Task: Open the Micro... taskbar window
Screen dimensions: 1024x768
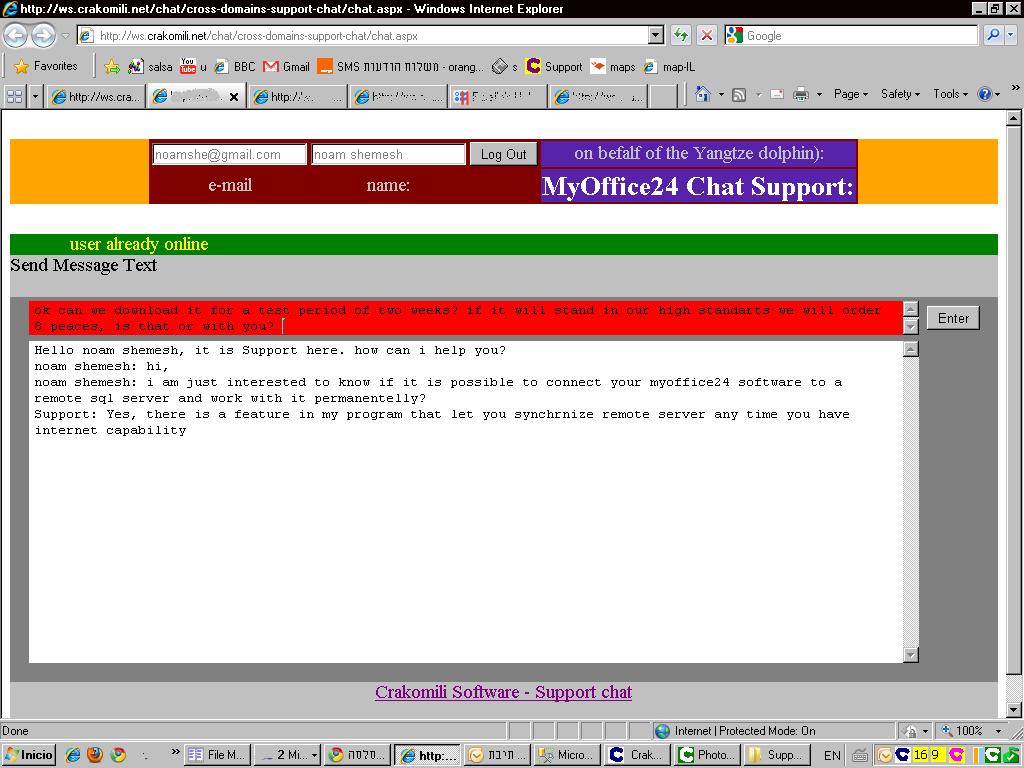Action: click(567, 755)
